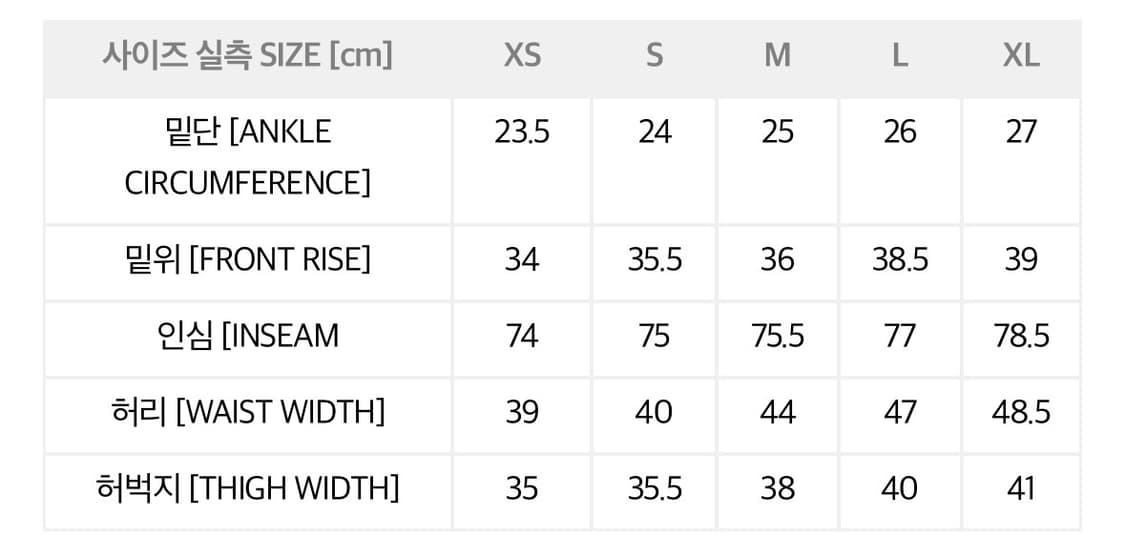Click the XS size column header

(x=522, y=55)
